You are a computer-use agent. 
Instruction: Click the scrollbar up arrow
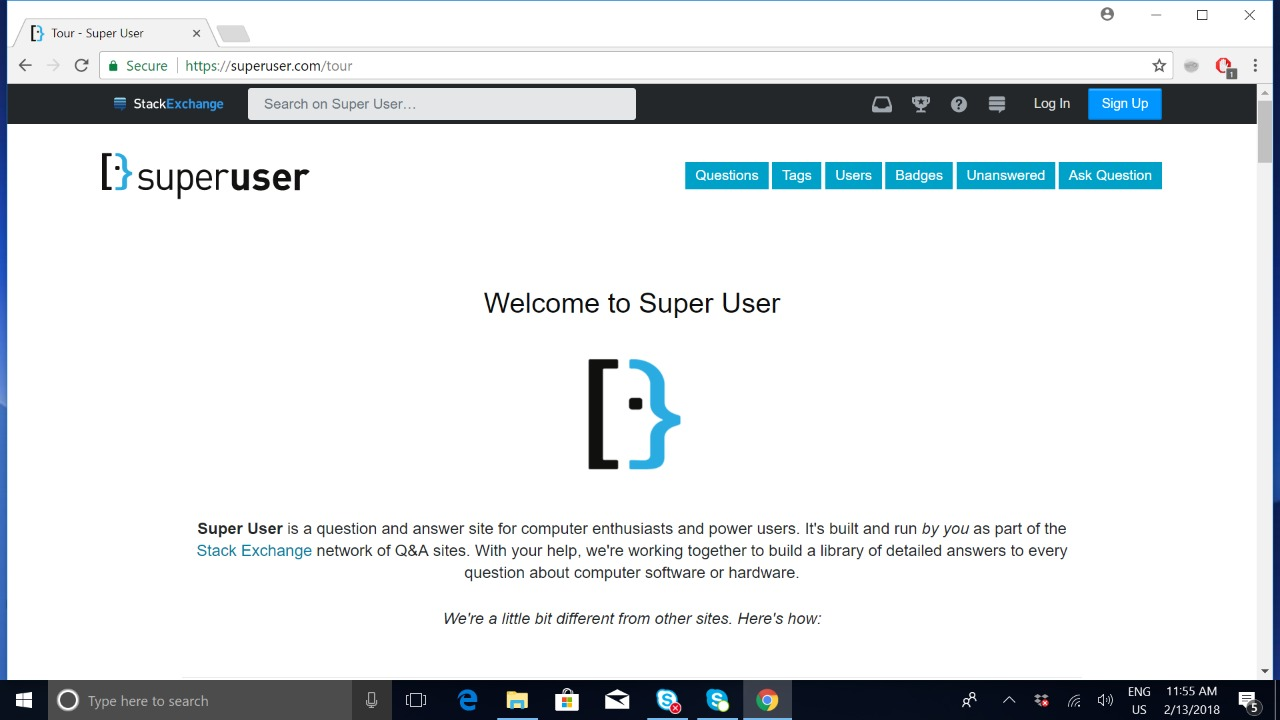coord(1265,92)
